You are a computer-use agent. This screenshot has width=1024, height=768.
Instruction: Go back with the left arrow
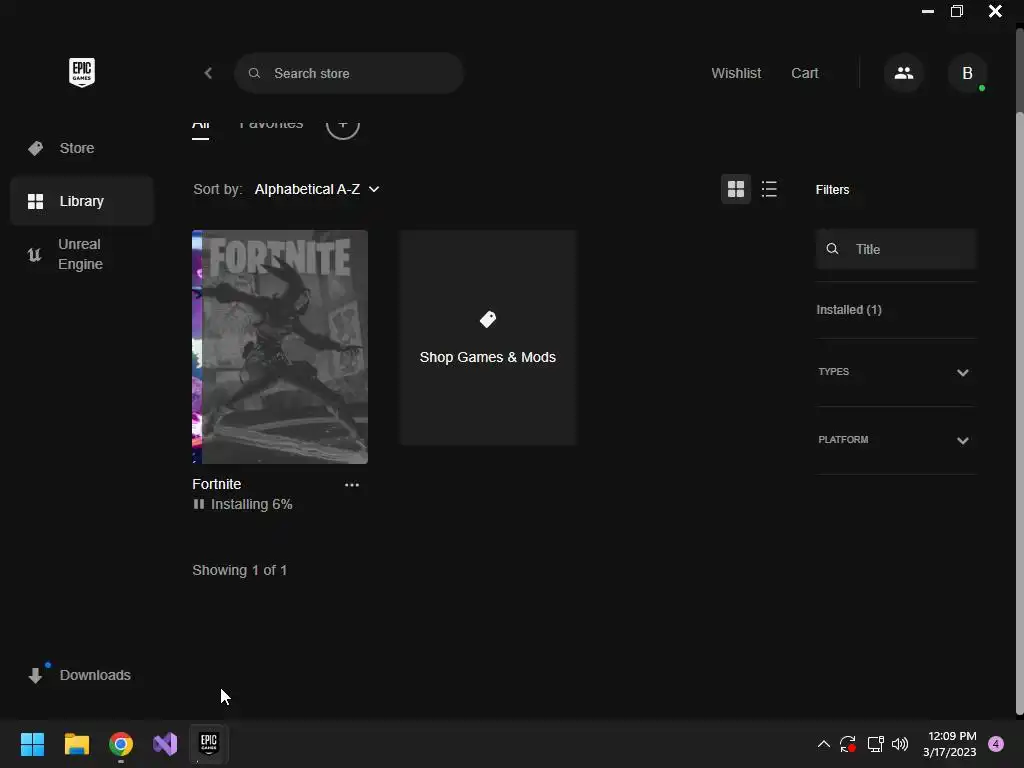208,73
